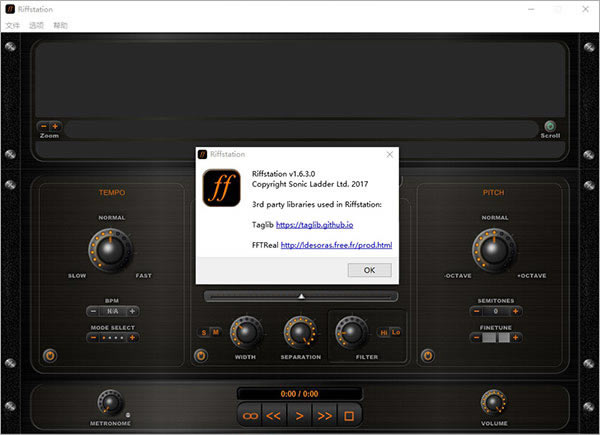This screenshot has width=600, height=435.
Task: Open the first menu (文件) in the menu bar
Action: click(x=12, y=25)
